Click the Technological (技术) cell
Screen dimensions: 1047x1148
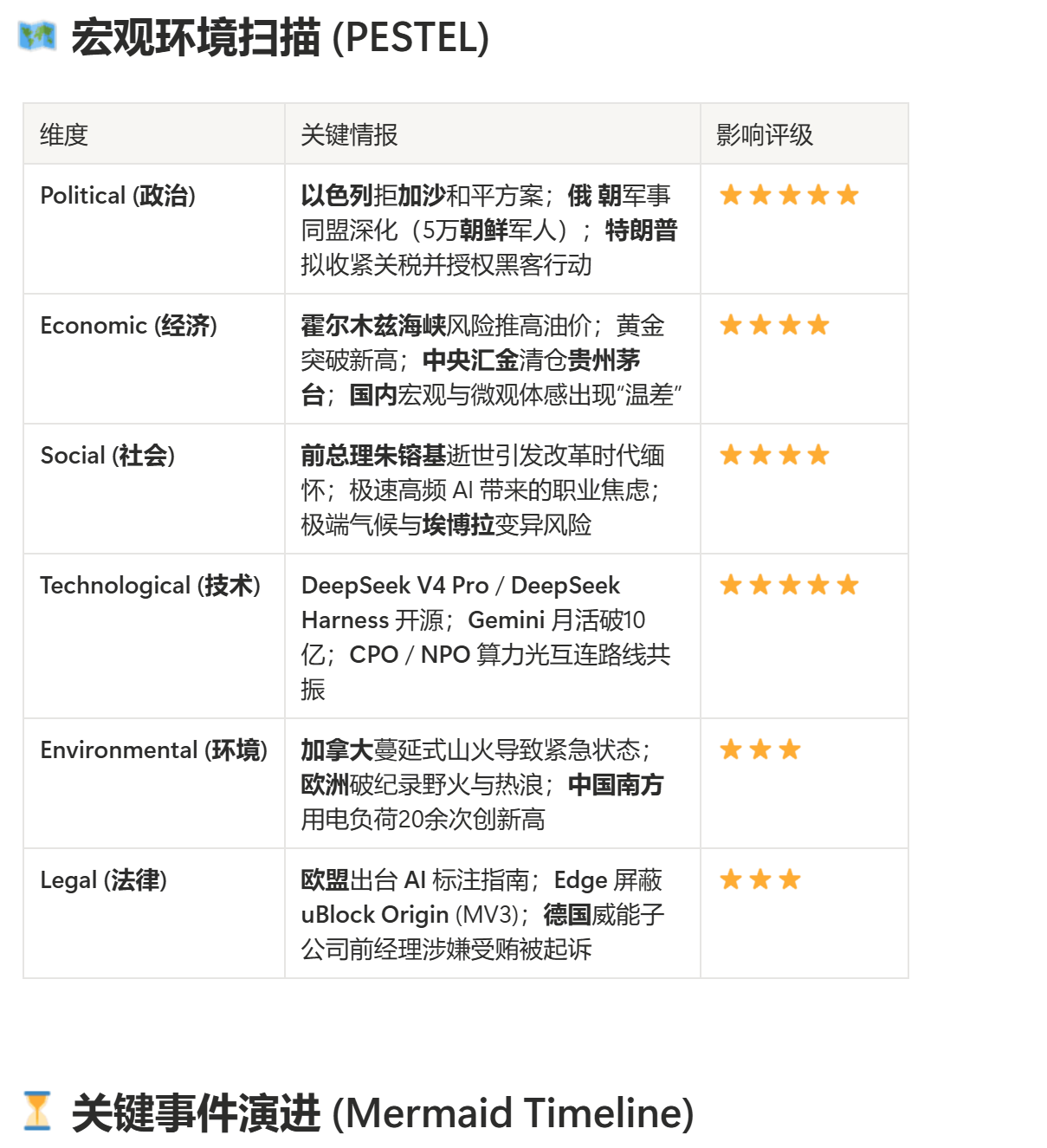[x=154, y=636]
